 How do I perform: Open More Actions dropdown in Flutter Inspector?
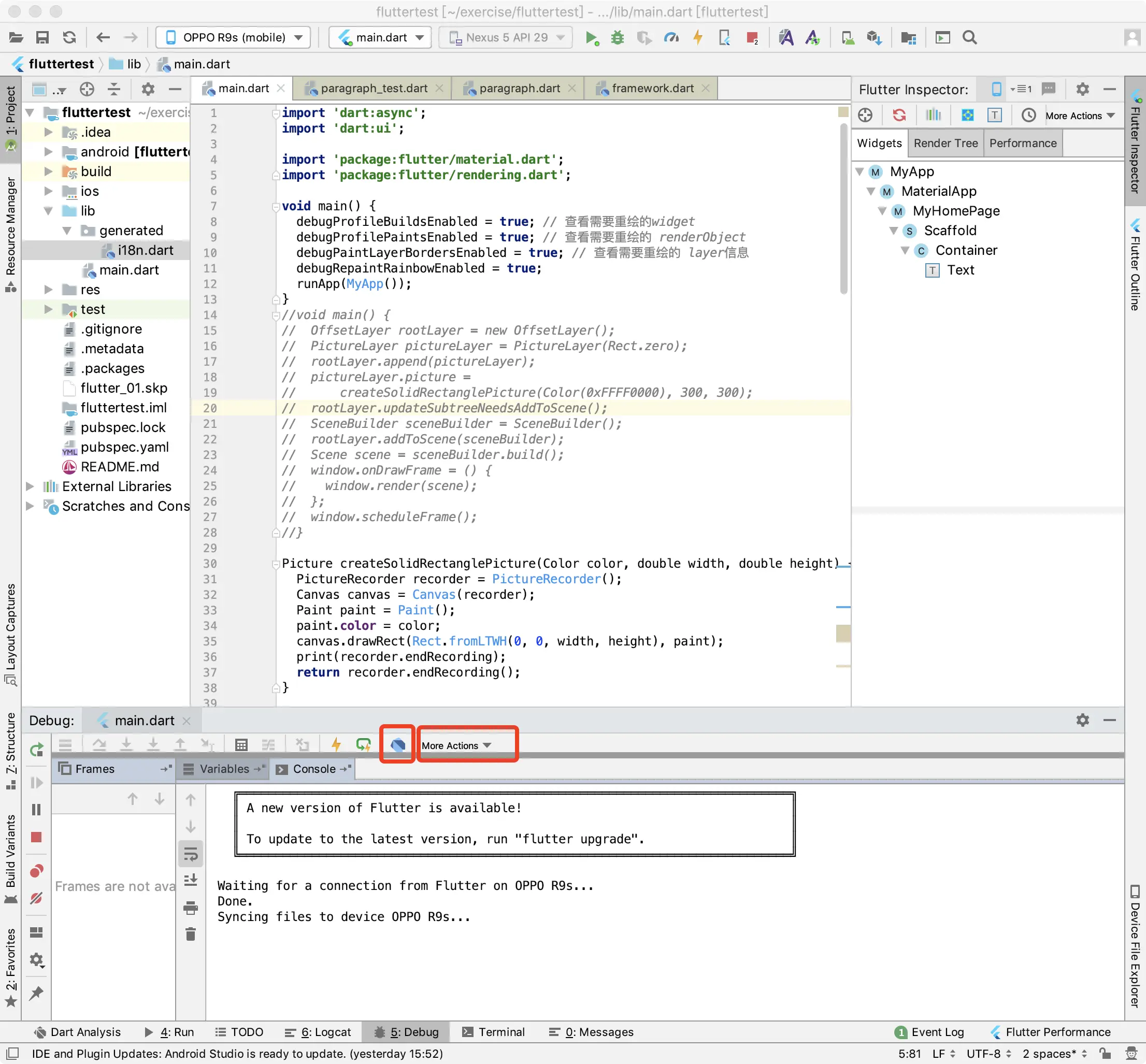tap(1080, 115)
